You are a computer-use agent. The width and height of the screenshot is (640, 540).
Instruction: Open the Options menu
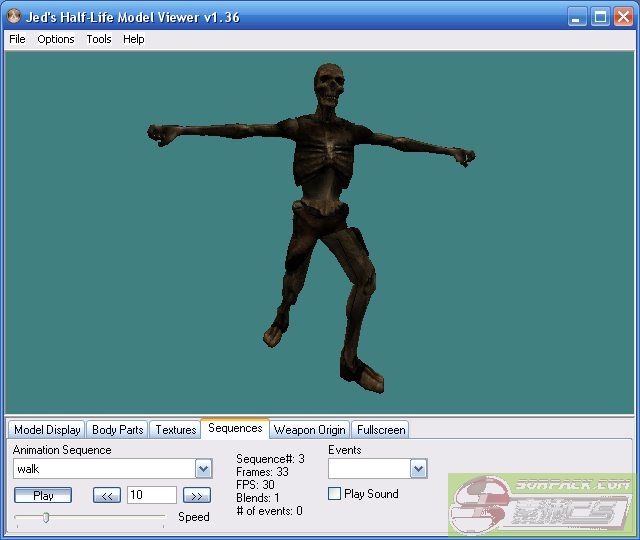(x=56, y=39)
